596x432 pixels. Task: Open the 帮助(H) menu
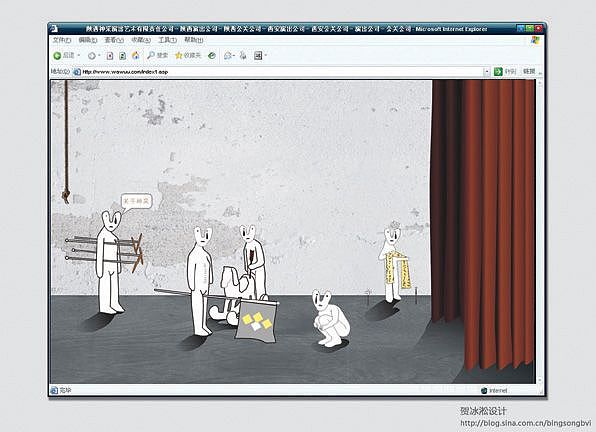point(193,40)
